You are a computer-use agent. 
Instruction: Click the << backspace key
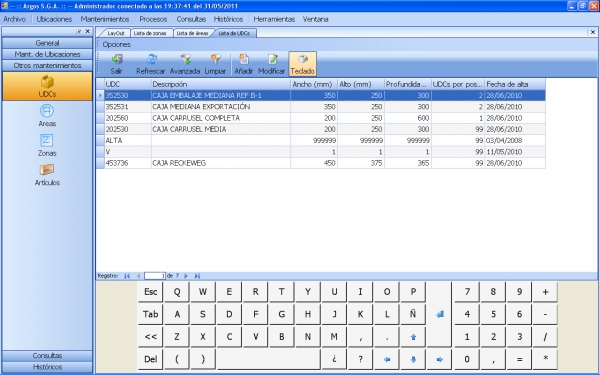(x=150, y=337)
